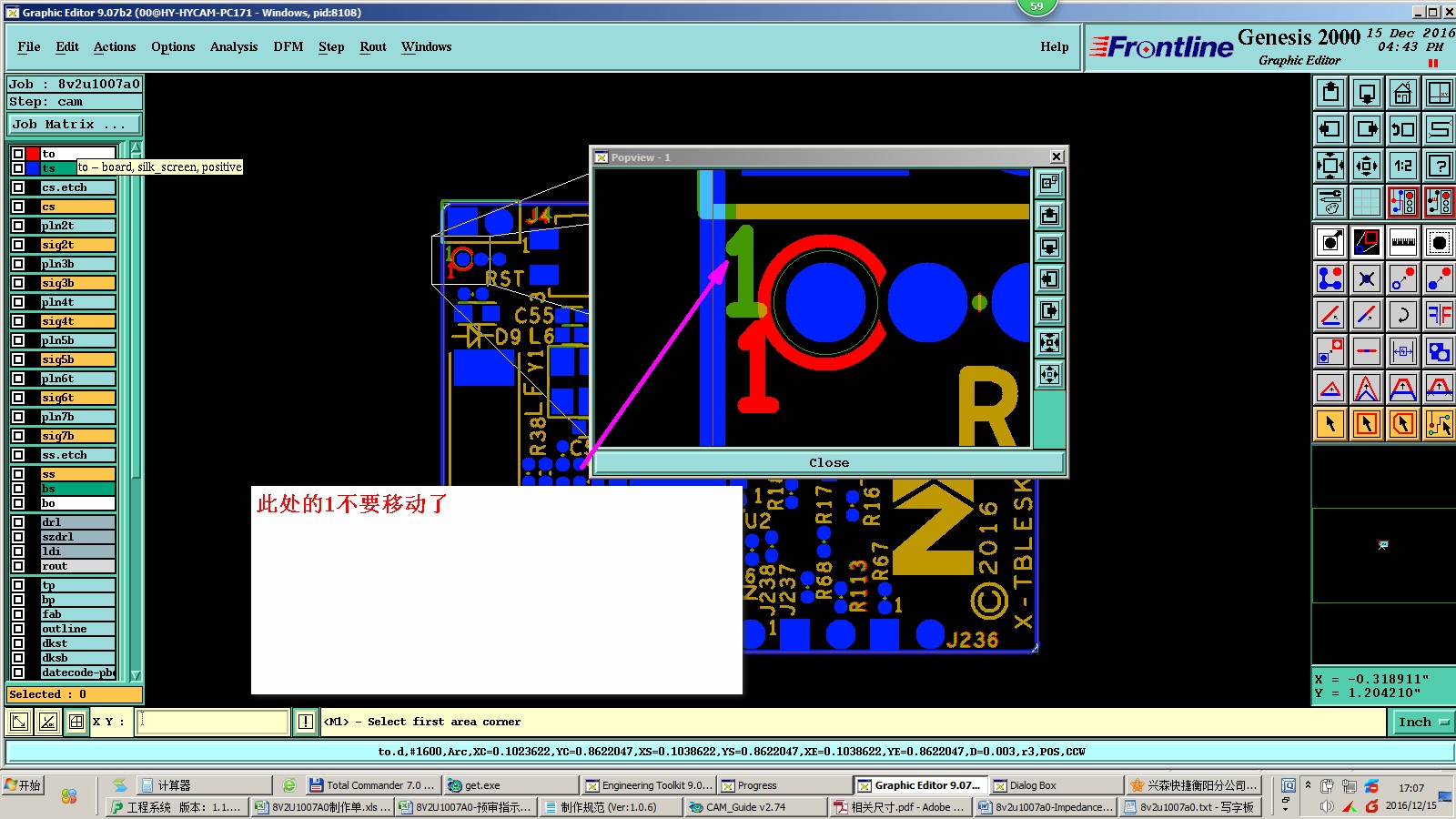Select the ruler measure tool
Screen dimensions: 1456x819
(x=1403, y=242)
